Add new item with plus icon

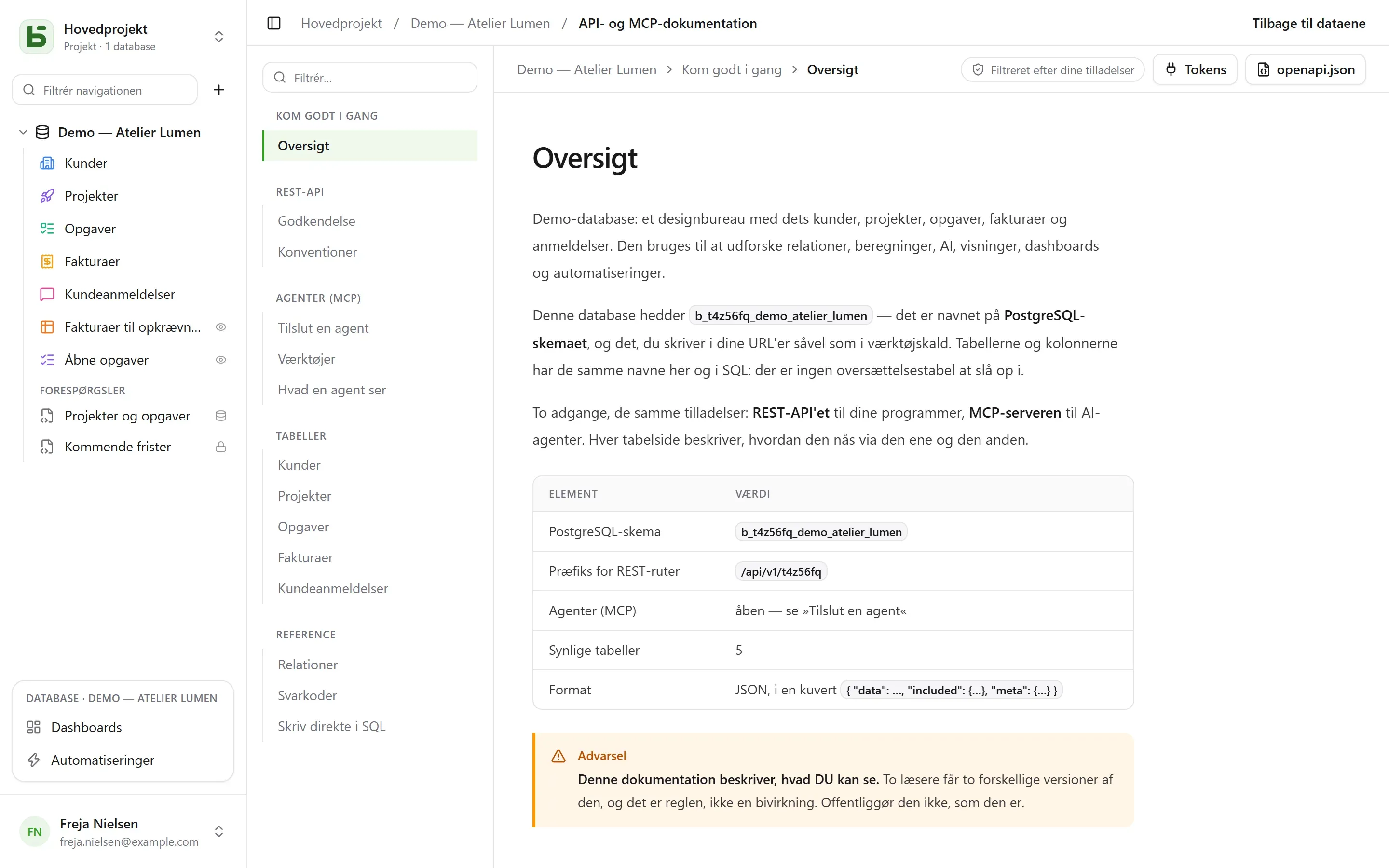point(218,90)
